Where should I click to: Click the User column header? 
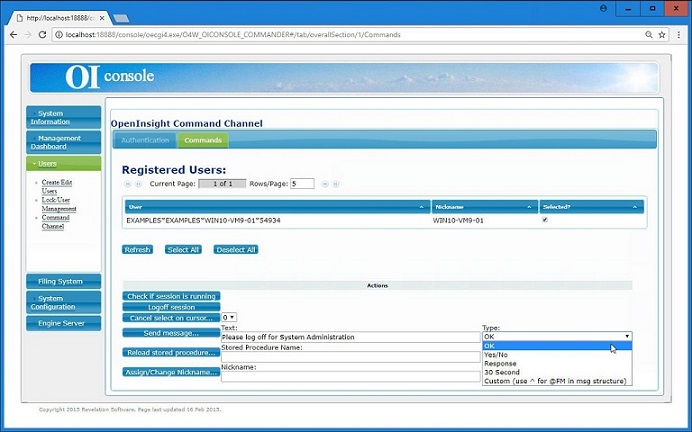278,207
